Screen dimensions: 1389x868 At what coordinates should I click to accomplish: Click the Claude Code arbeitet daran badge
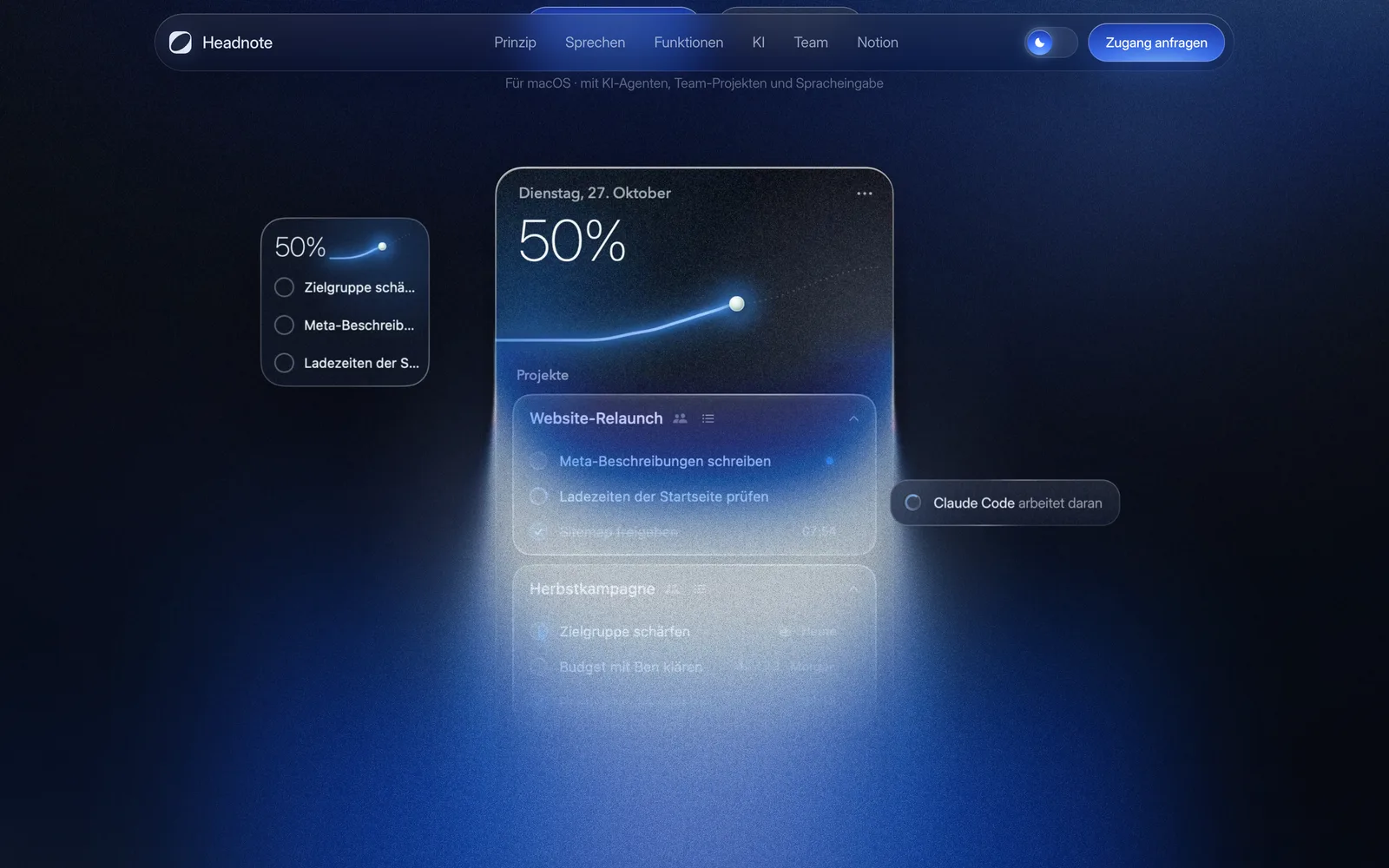point(1005,503)
